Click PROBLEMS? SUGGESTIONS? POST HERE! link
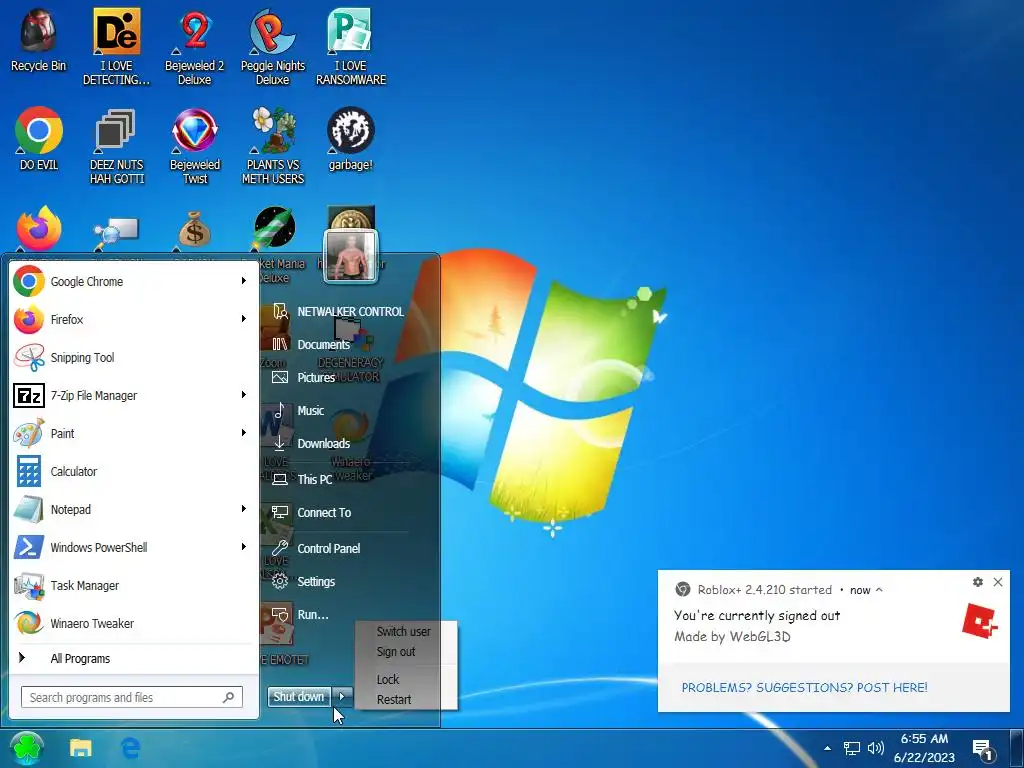Image resolution: width=1024 pixels, height=768 pixels. 805,687
